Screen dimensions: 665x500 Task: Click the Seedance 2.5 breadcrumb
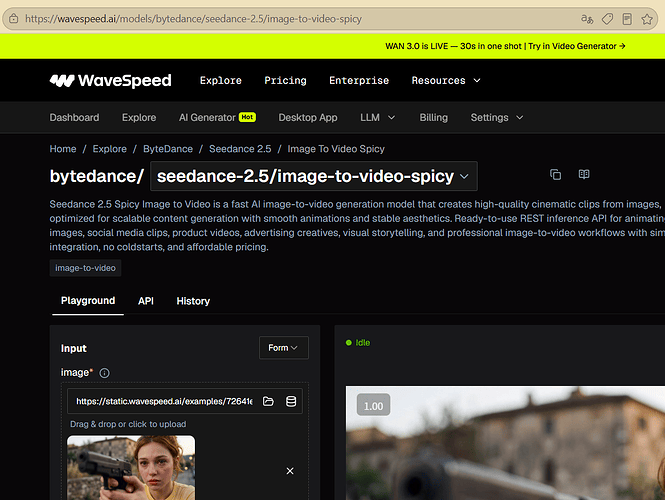[240, 149]
